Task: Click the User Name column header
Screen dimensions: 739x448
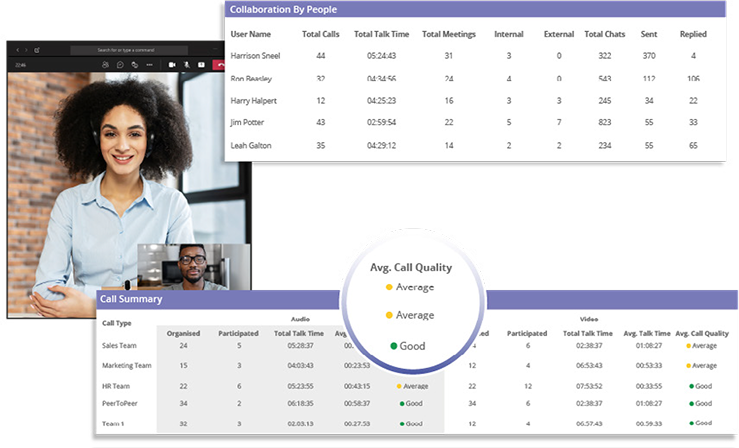Action: 250,34
